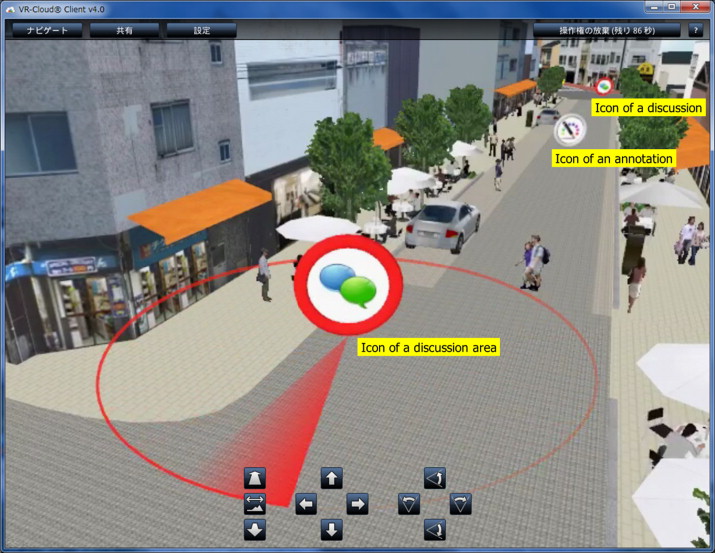Click the move forward arrow button

(x=332, y=478)
